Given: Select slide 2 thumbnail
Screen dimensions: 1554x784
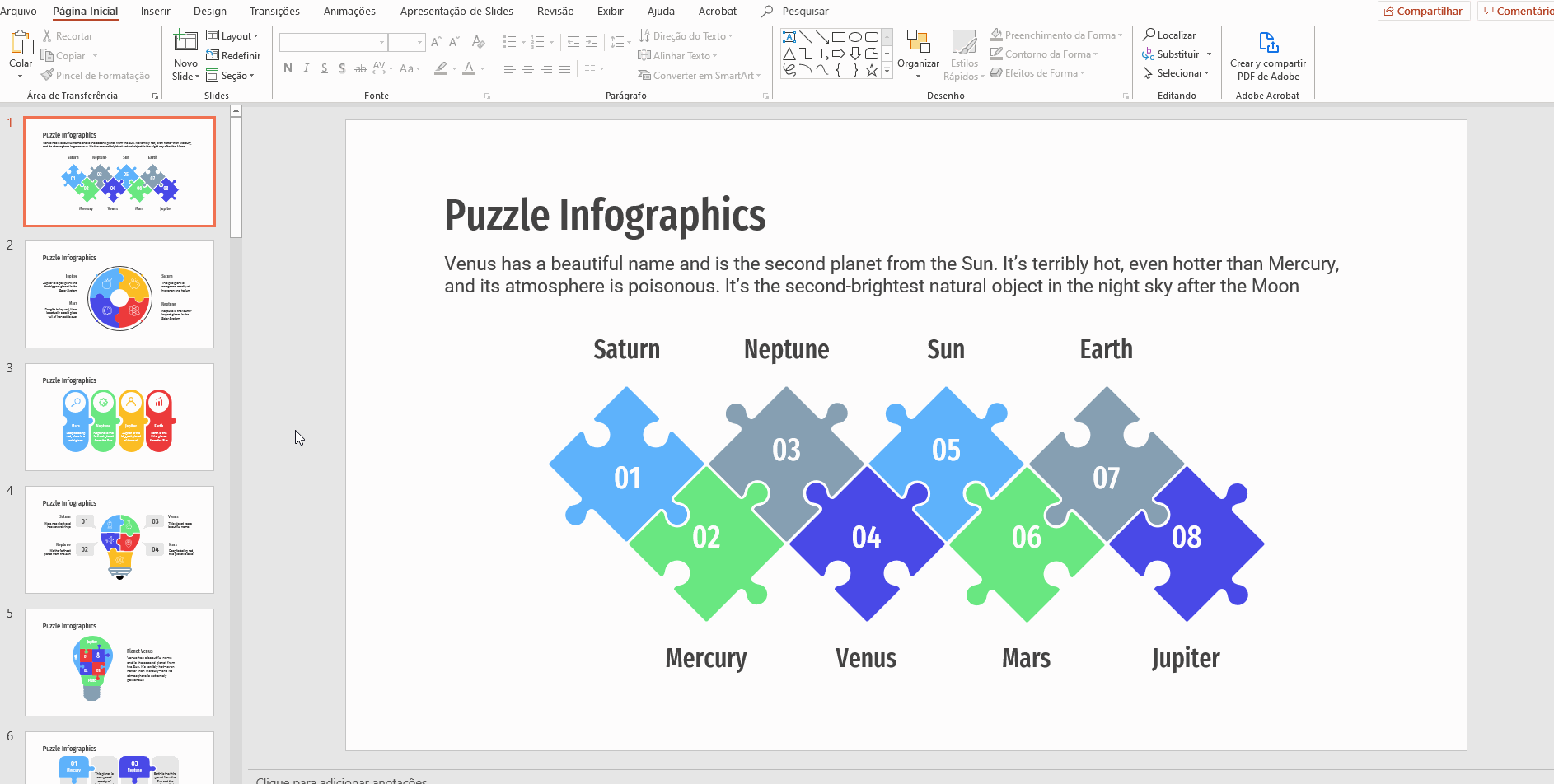Looking at the screenshot, I should 119,294.
